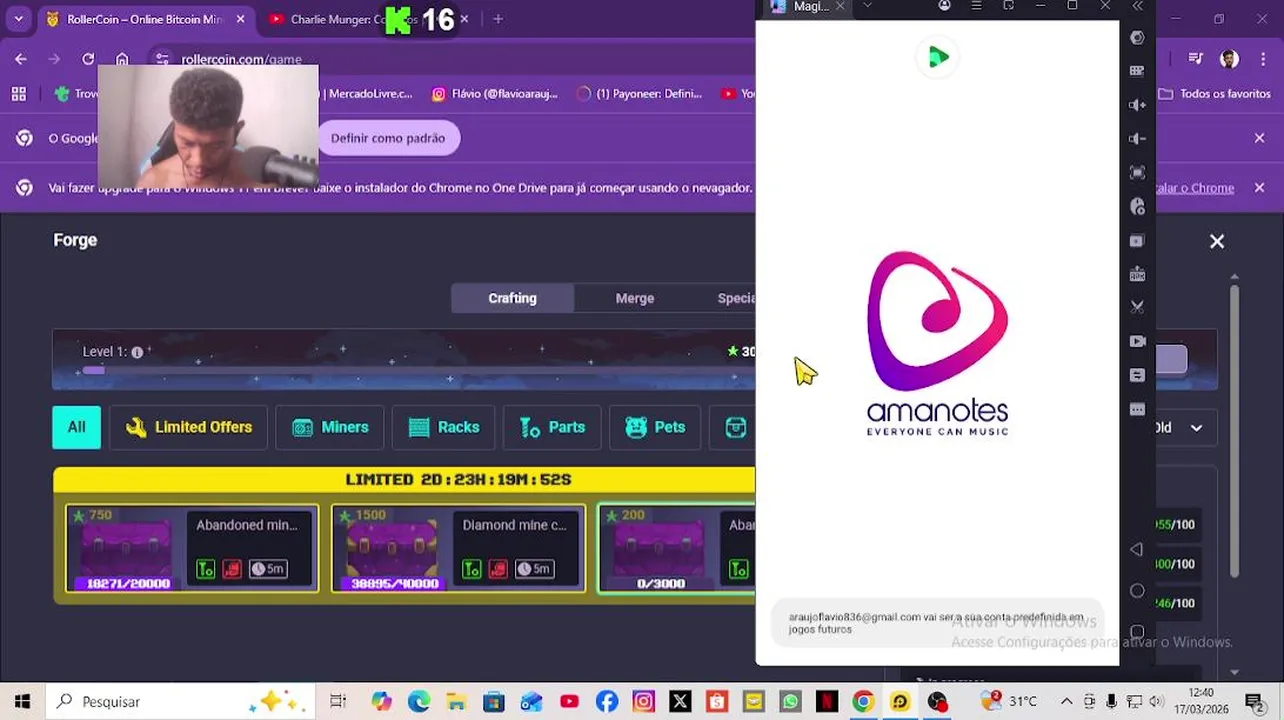Image resolution: width=1284 pixels, height=720 pixels.
Task: Open the Payoneer bookmark
Action: (640, 94)
